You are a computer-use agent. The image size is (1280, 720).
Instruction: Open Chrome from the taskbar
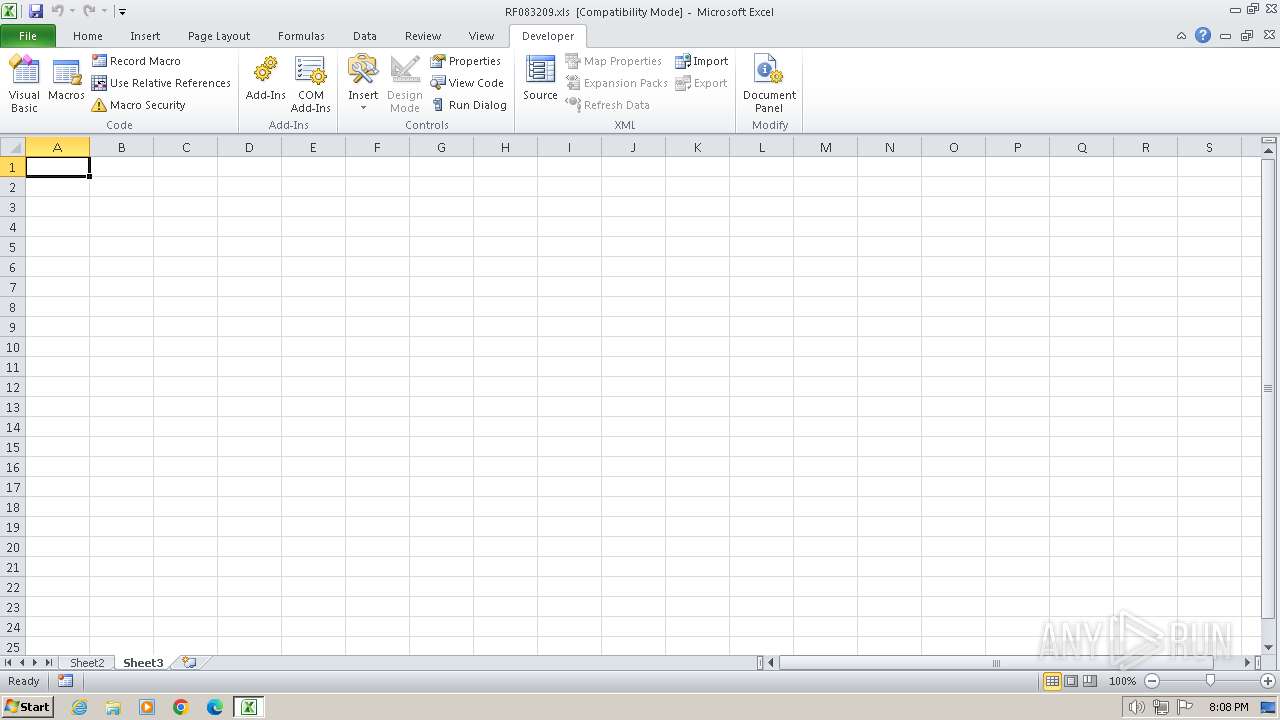click(x=181, y=707)
